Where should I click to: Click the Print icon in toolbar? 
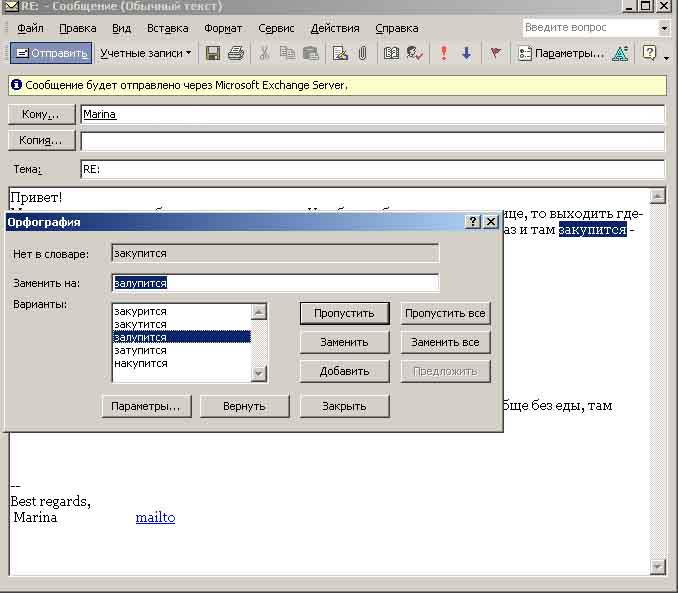click(x=235, y=53)
